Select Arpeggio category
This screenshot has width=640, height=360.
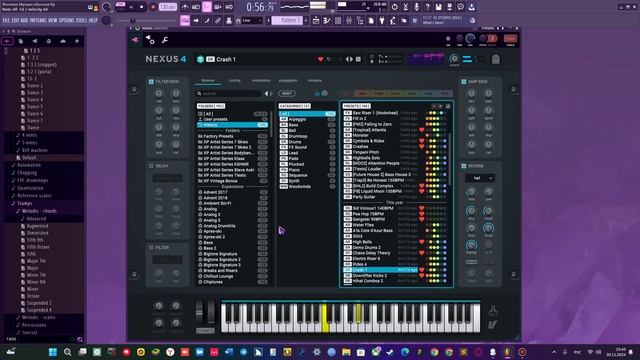click(307, 119)
